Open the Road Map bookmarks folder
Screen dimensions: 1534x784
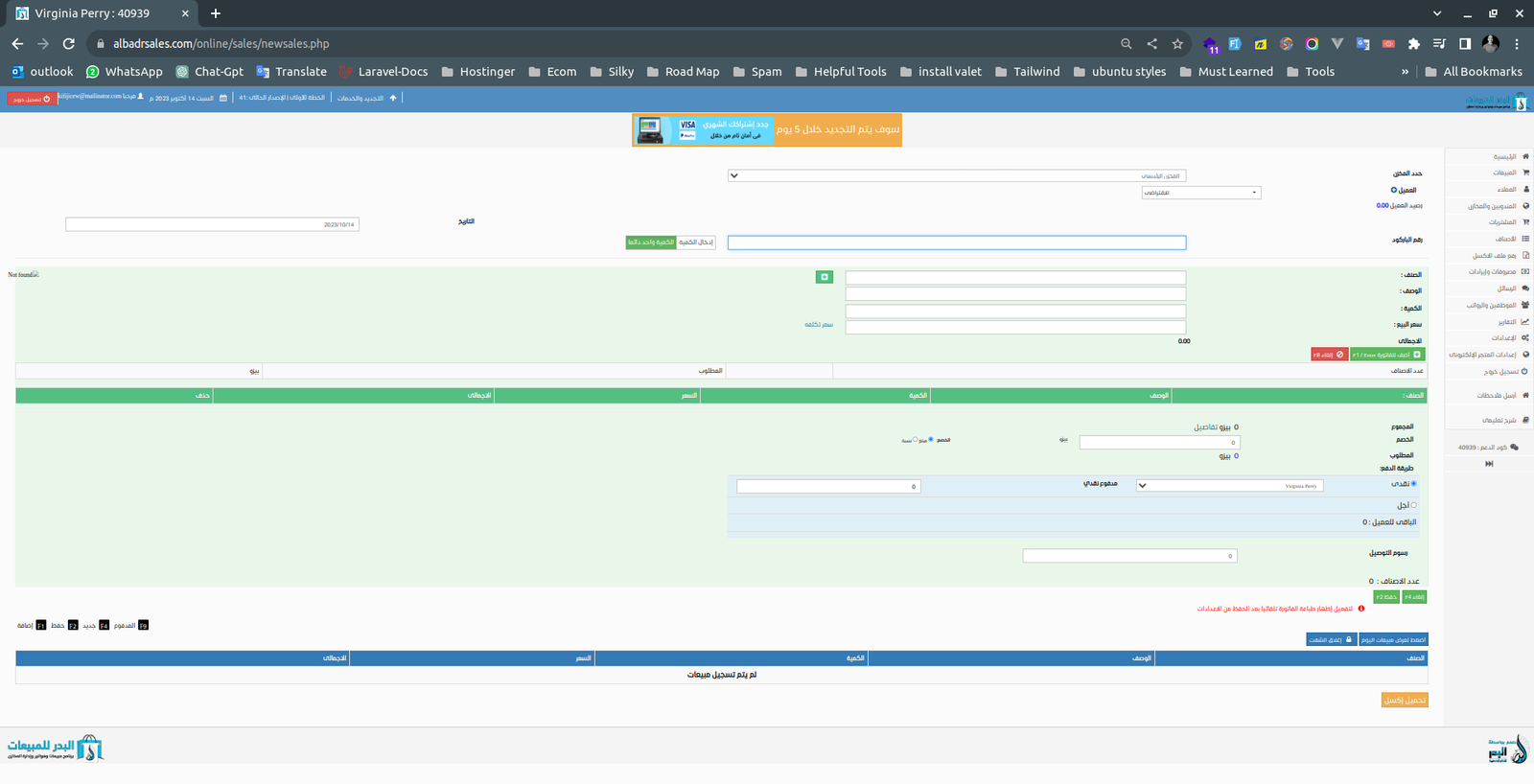coord(683,72)
